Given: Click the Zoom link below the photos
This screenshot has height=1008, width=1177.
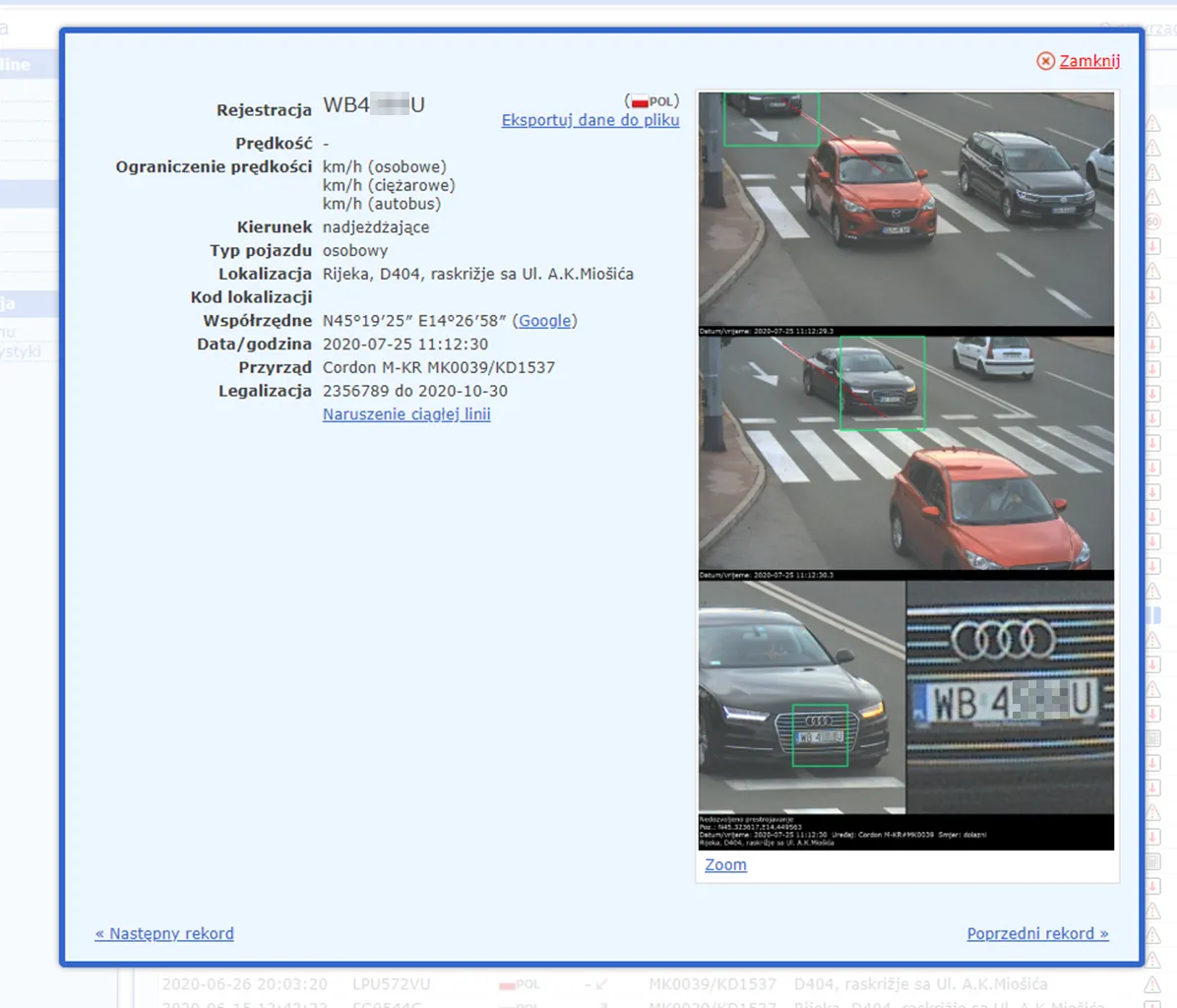Looking at the screenshot, I should [x=725, y=864].
